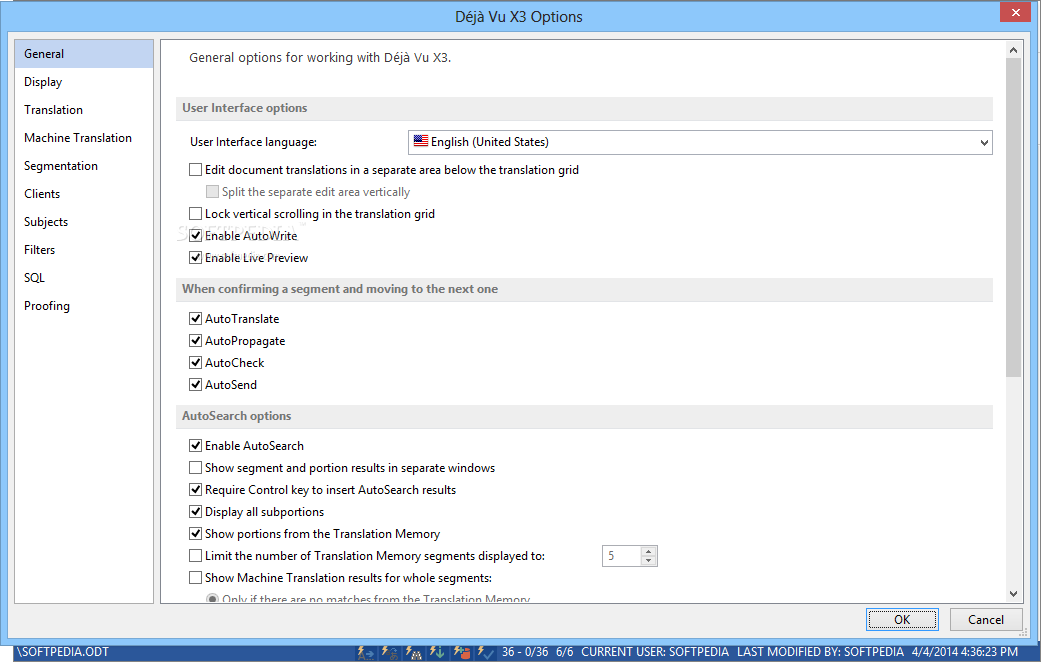Open the Filters category

[84, 250]
